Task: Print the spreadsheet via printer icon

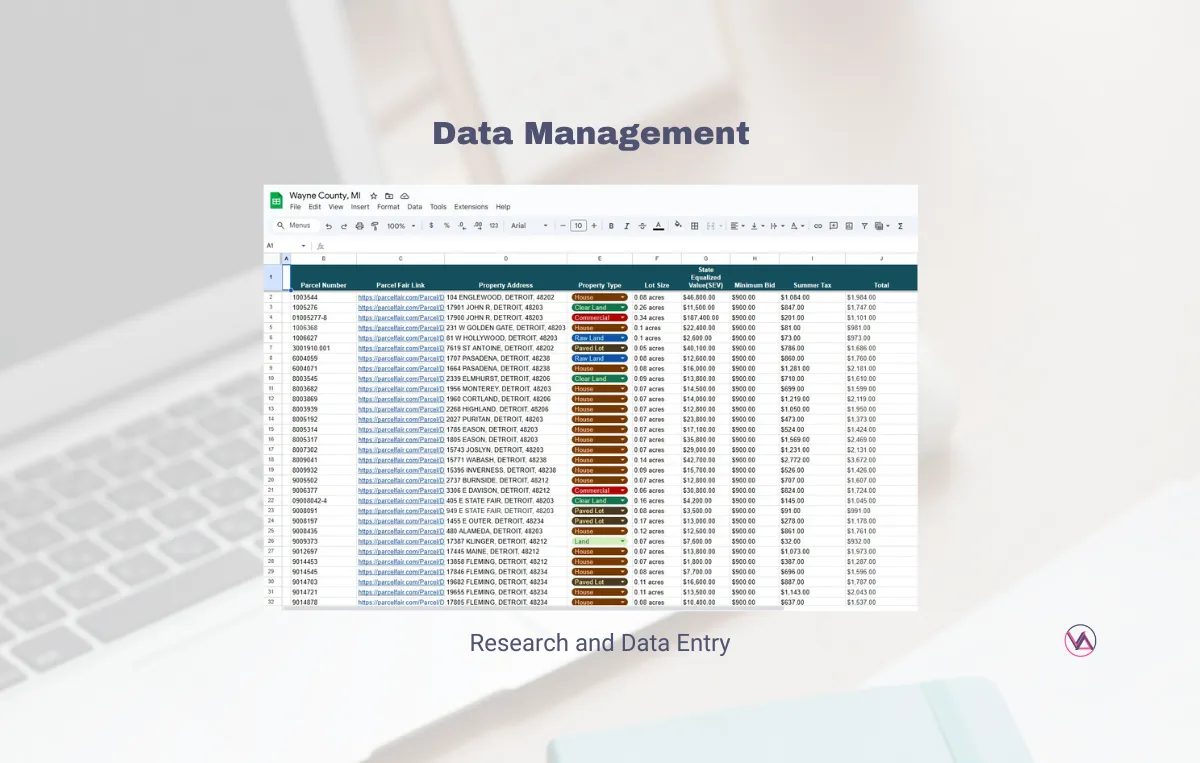Action: pyautogui.click(x=360, y=226)
